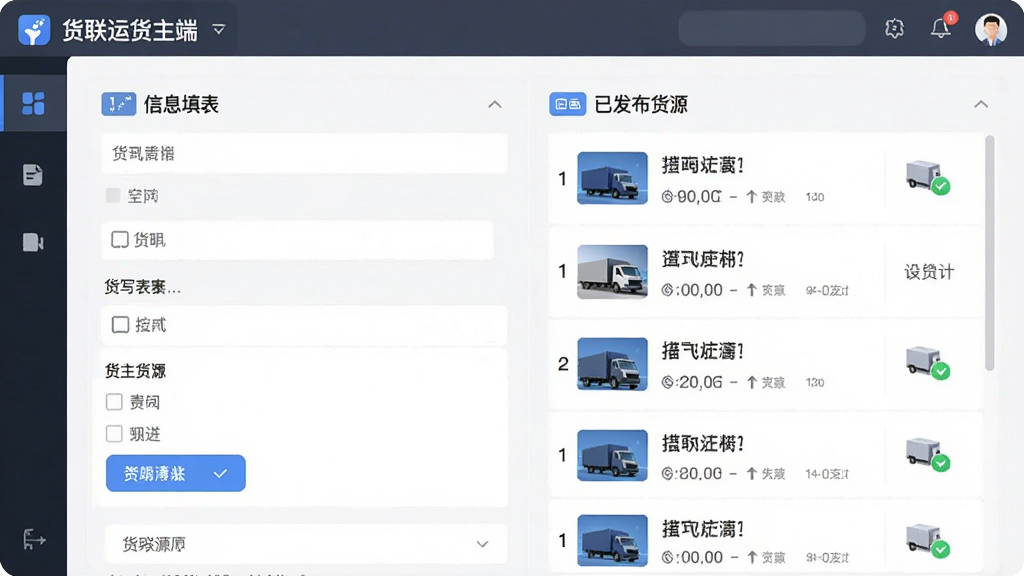
Task: Collapse the 信息填表 panel
Action: (x=495, y=104)
